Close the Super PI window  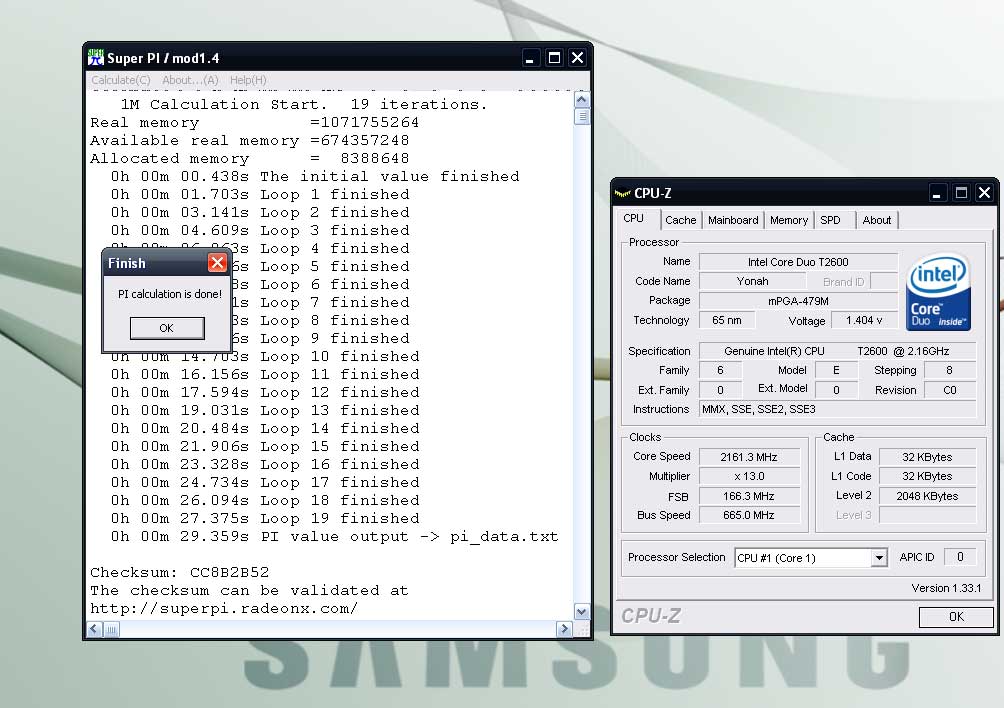[x=578, y=58]
